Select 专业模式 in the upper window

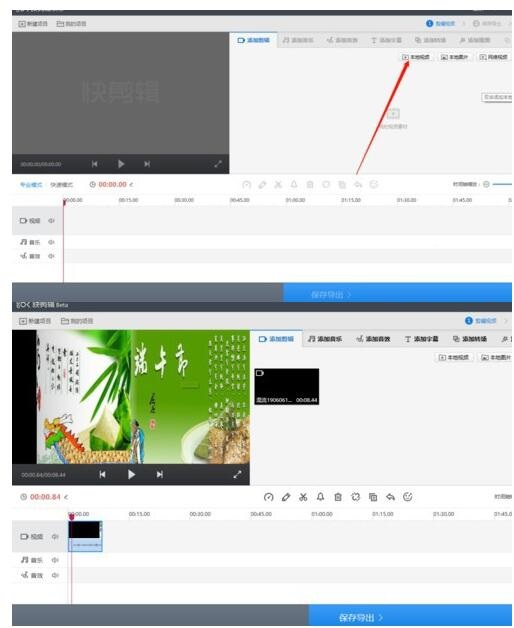click(31, 185)
